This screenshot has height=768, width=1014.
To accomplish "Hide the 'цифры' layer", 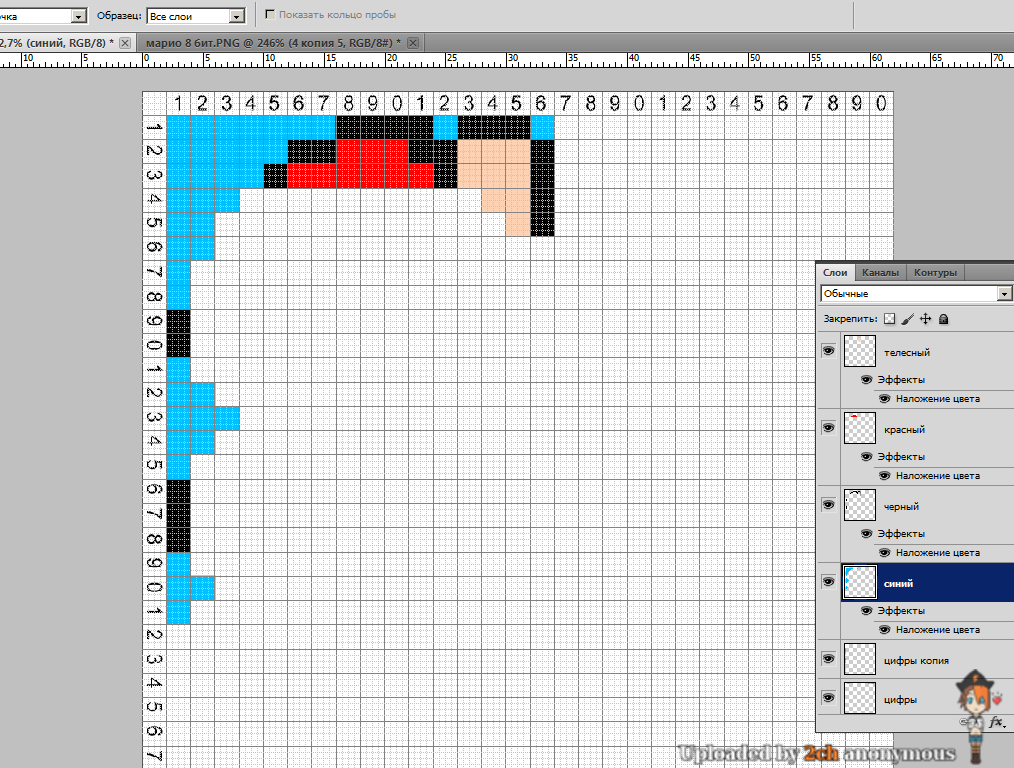I will 828,698.
